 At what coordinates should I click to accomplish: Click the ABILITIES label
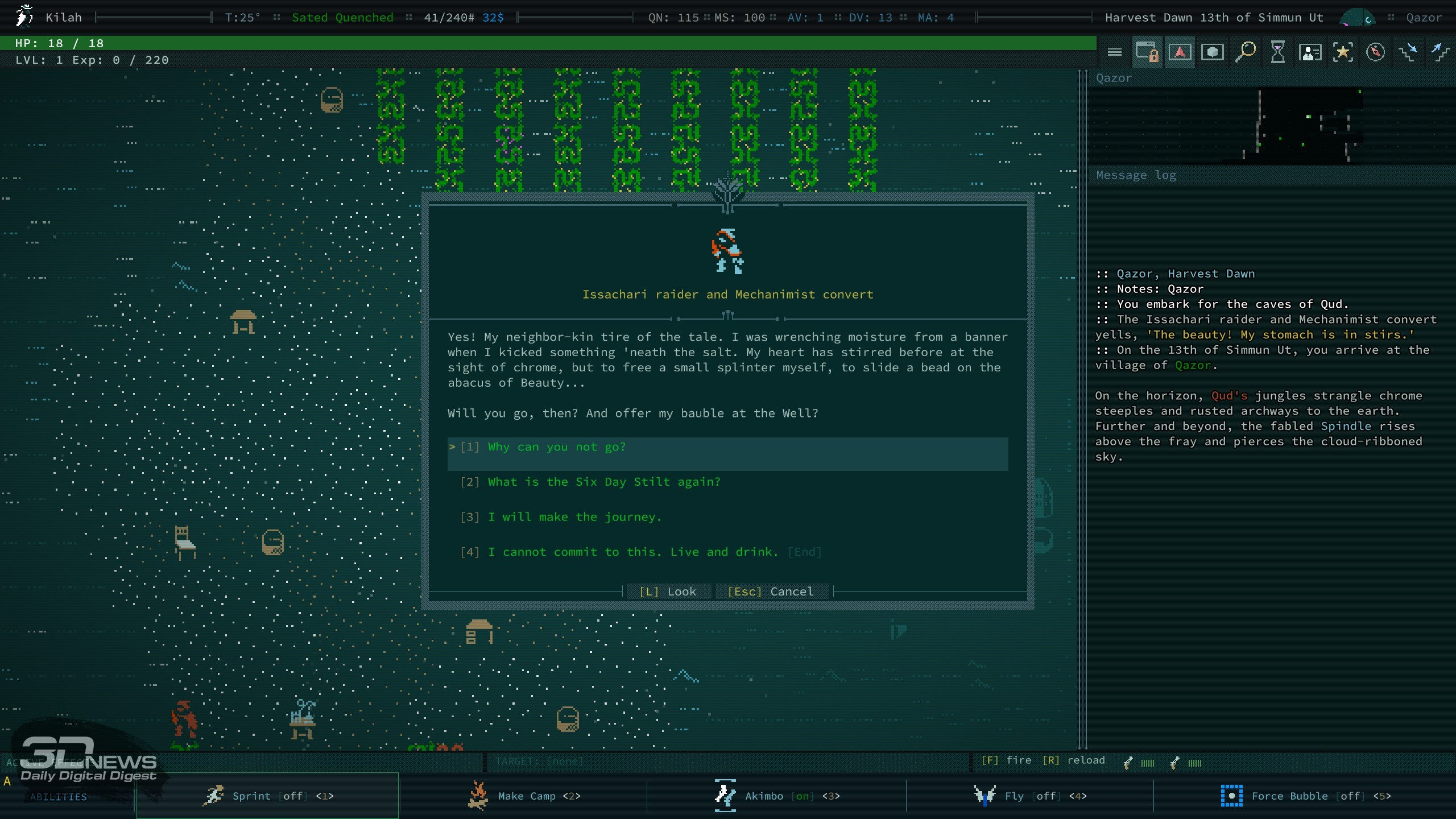(x=59, y=797)
